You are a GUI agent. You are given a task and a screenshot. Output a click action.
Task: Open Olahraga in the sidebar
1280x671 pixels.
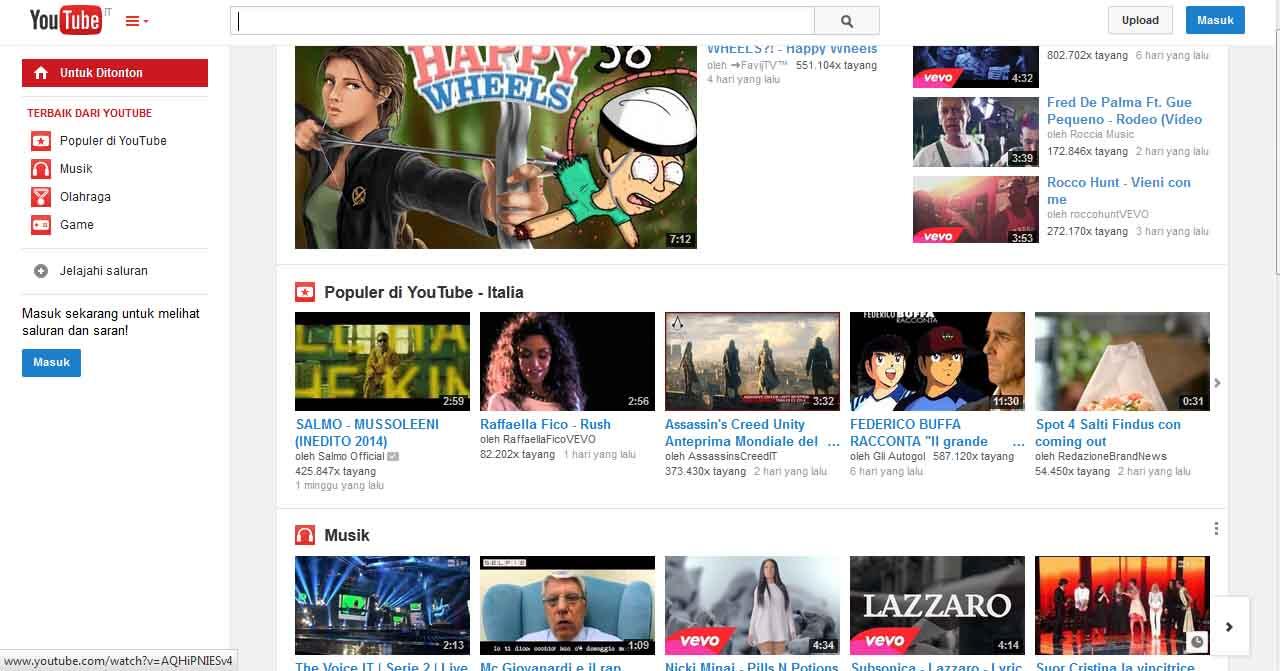click(85, 197)
